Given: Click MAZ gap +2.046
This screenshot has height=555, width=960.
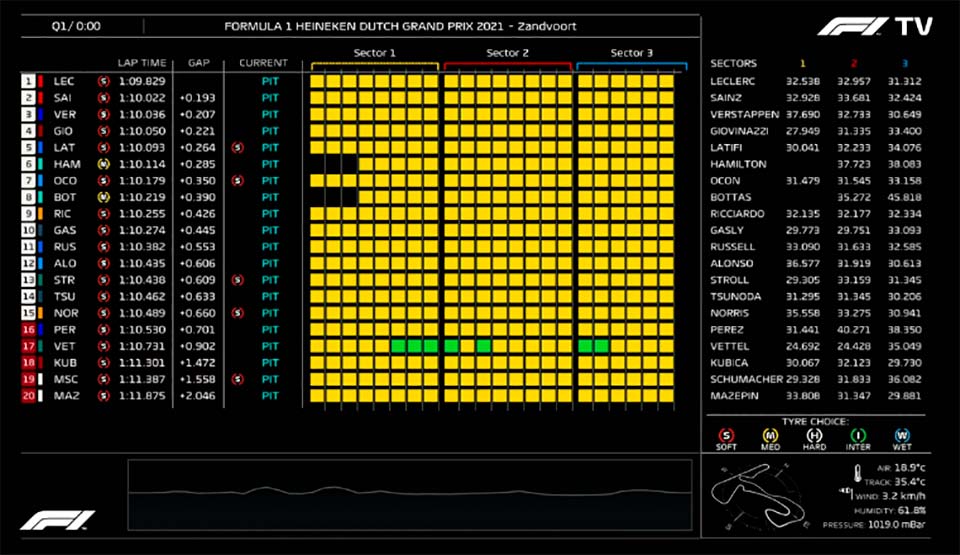Looking at the screenshot, I should [197, 395].
